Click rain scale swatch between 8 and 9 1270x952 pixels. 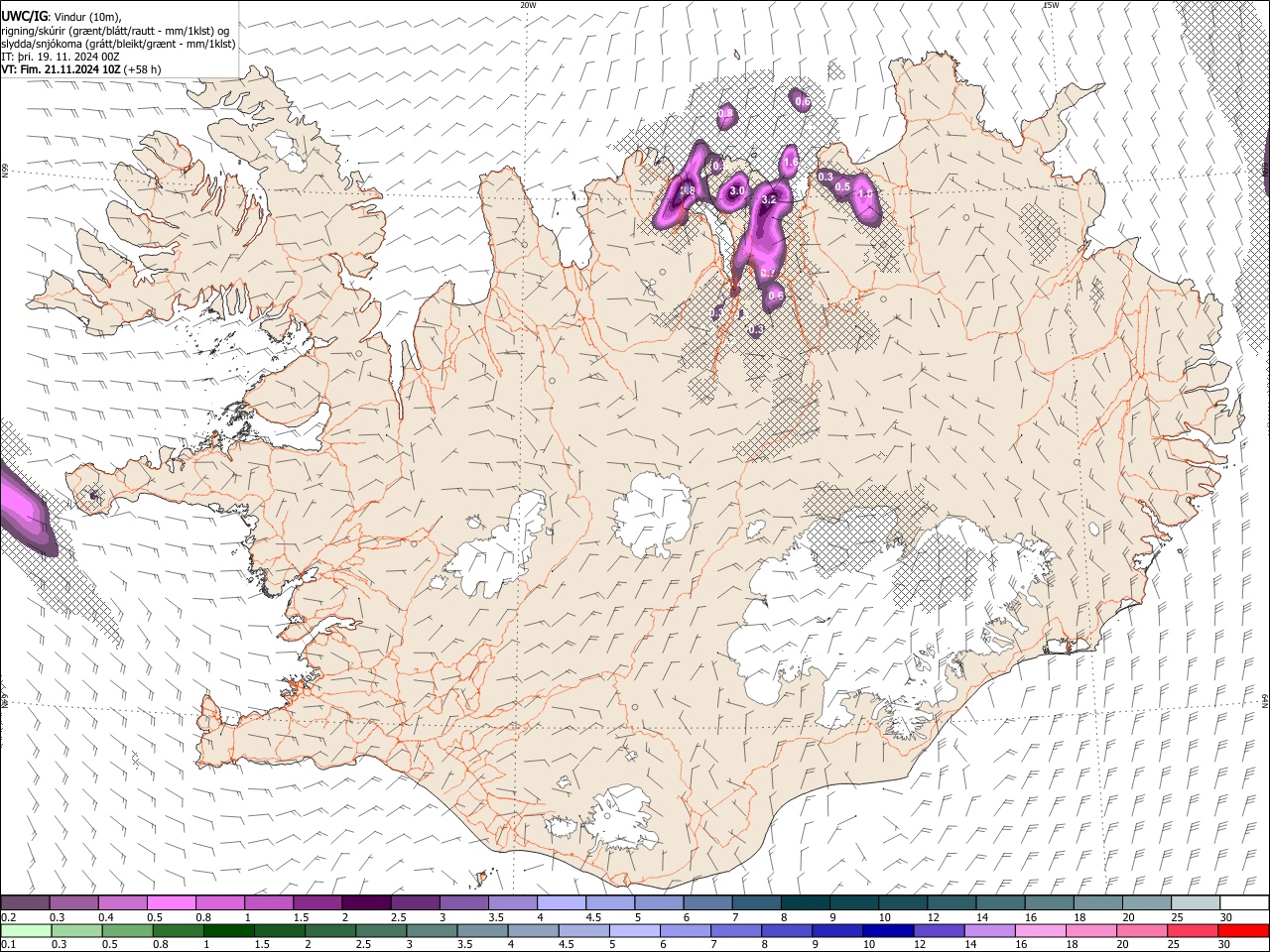coord(787,930)
